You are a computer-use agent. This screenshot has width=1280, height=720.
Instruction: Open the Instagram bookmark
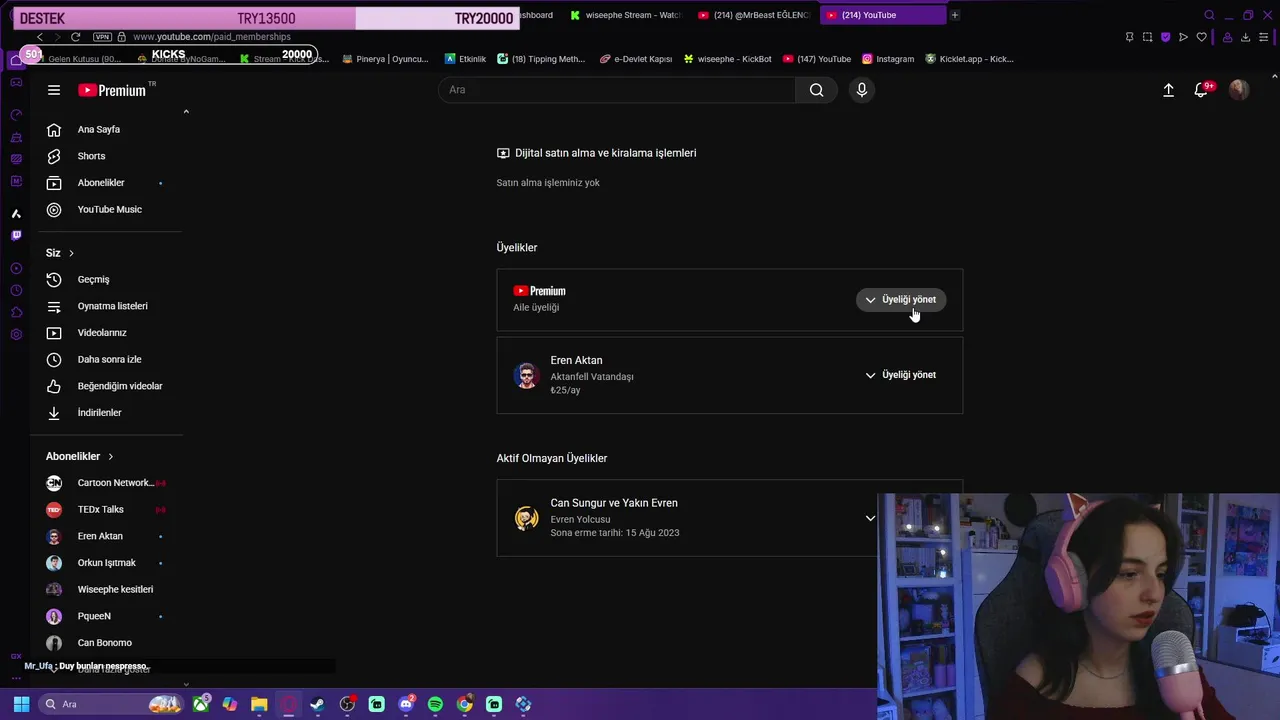888,59
